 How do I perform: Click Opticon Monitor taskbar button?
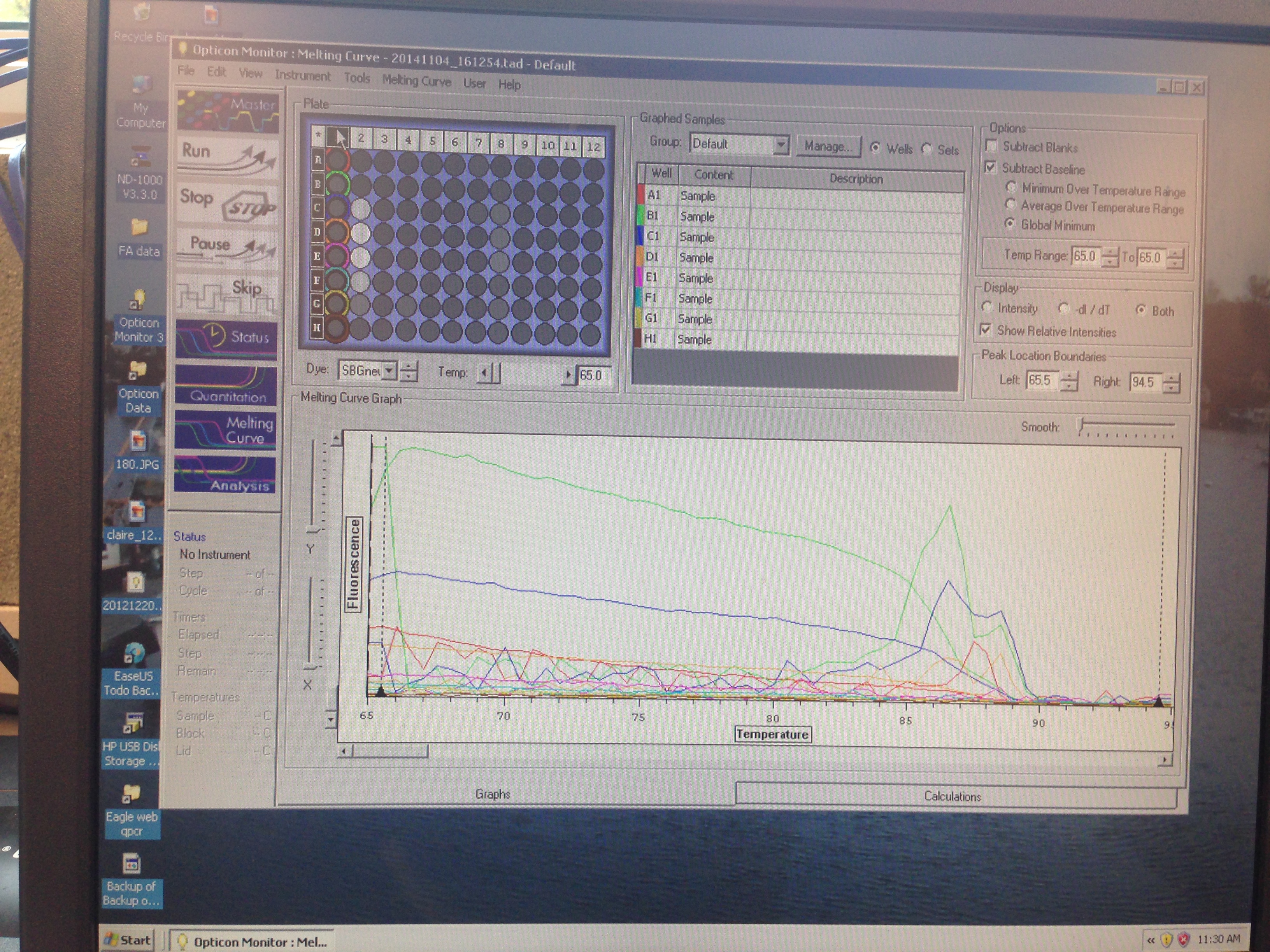[x=251, y=941]
